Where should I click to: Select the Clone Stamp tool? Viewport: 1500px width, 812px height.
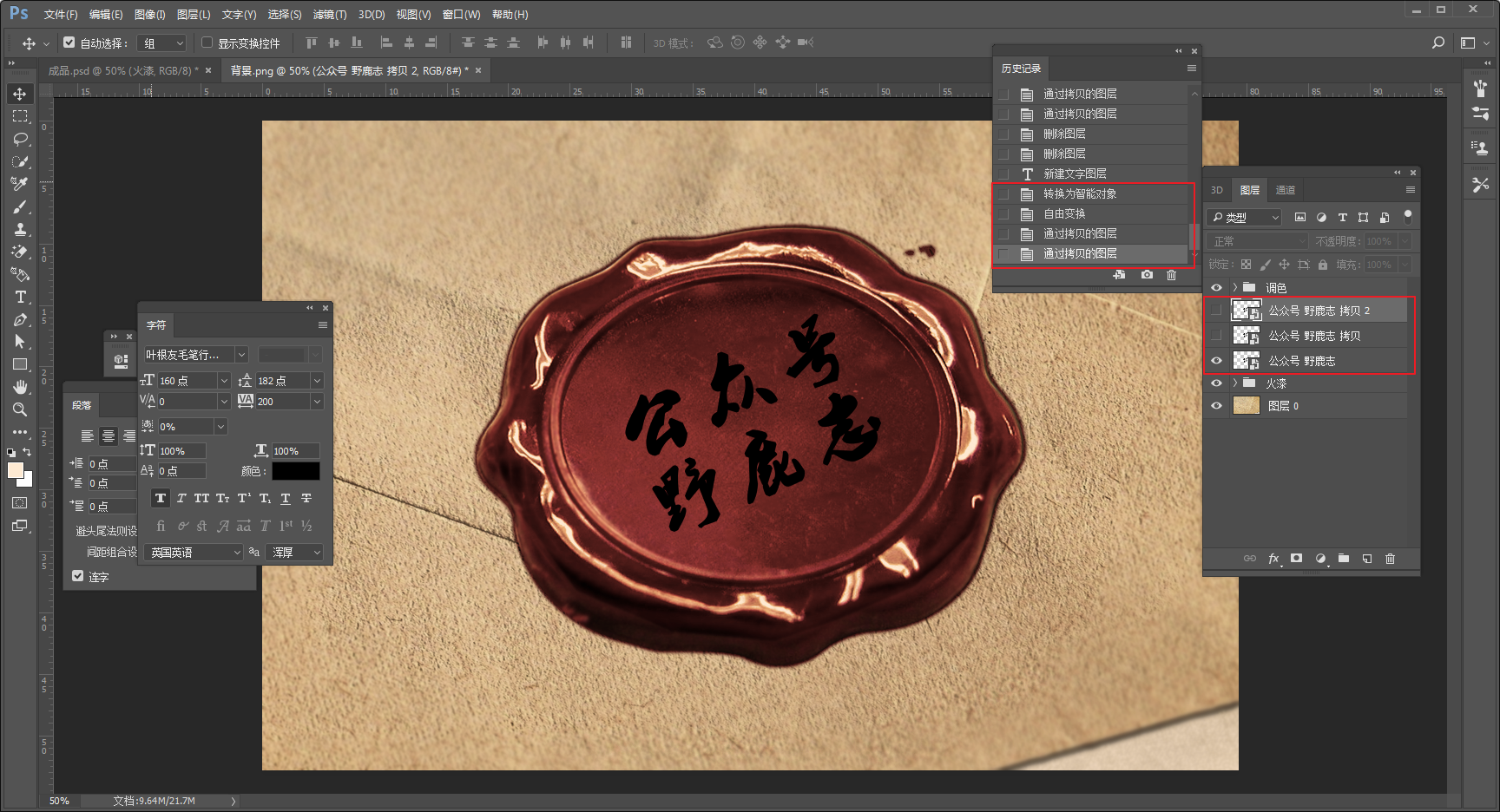[x=20, y=229]
